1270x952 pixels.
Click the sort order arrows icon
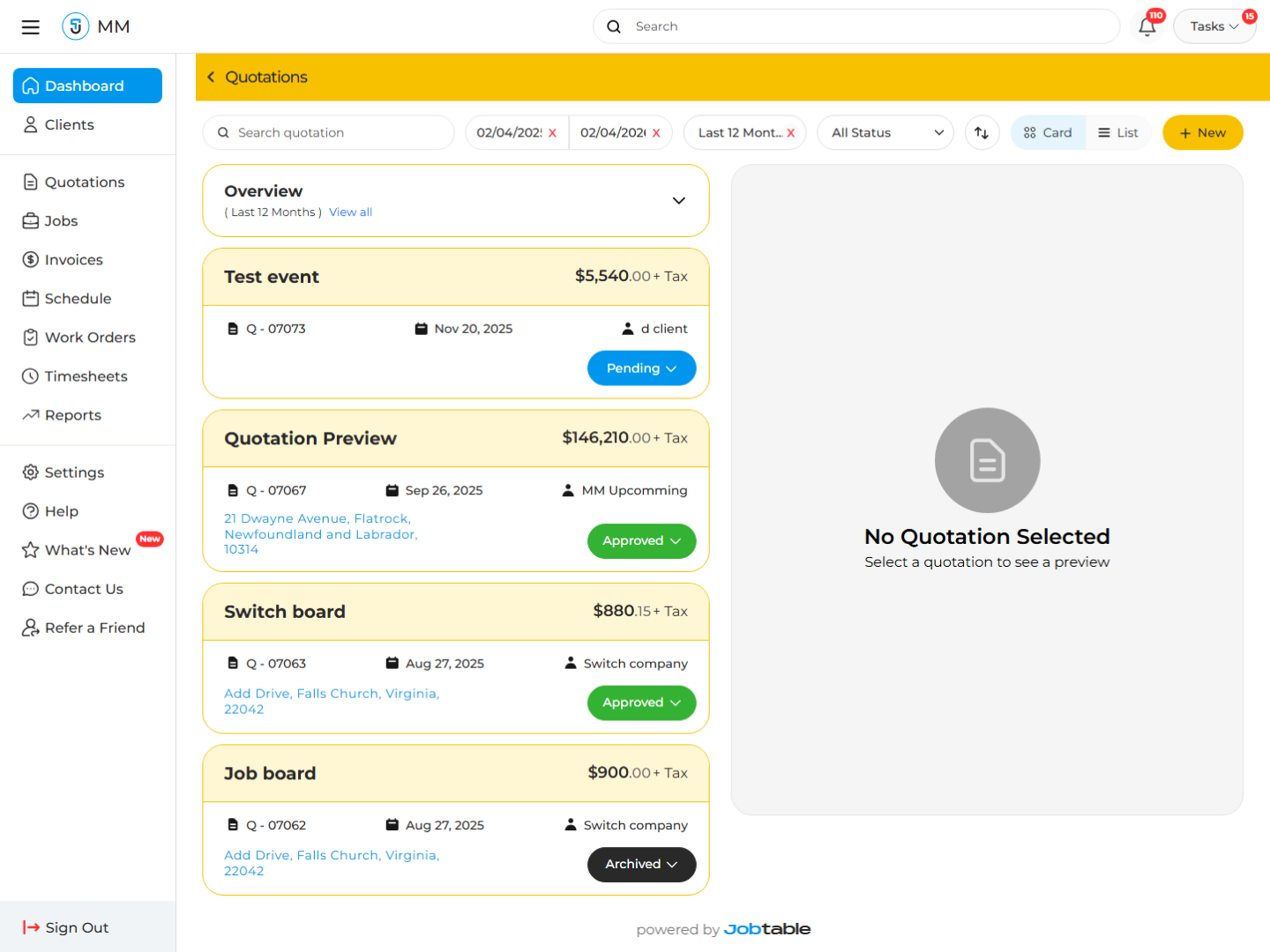pyautogui.click(x=982, y=132)
